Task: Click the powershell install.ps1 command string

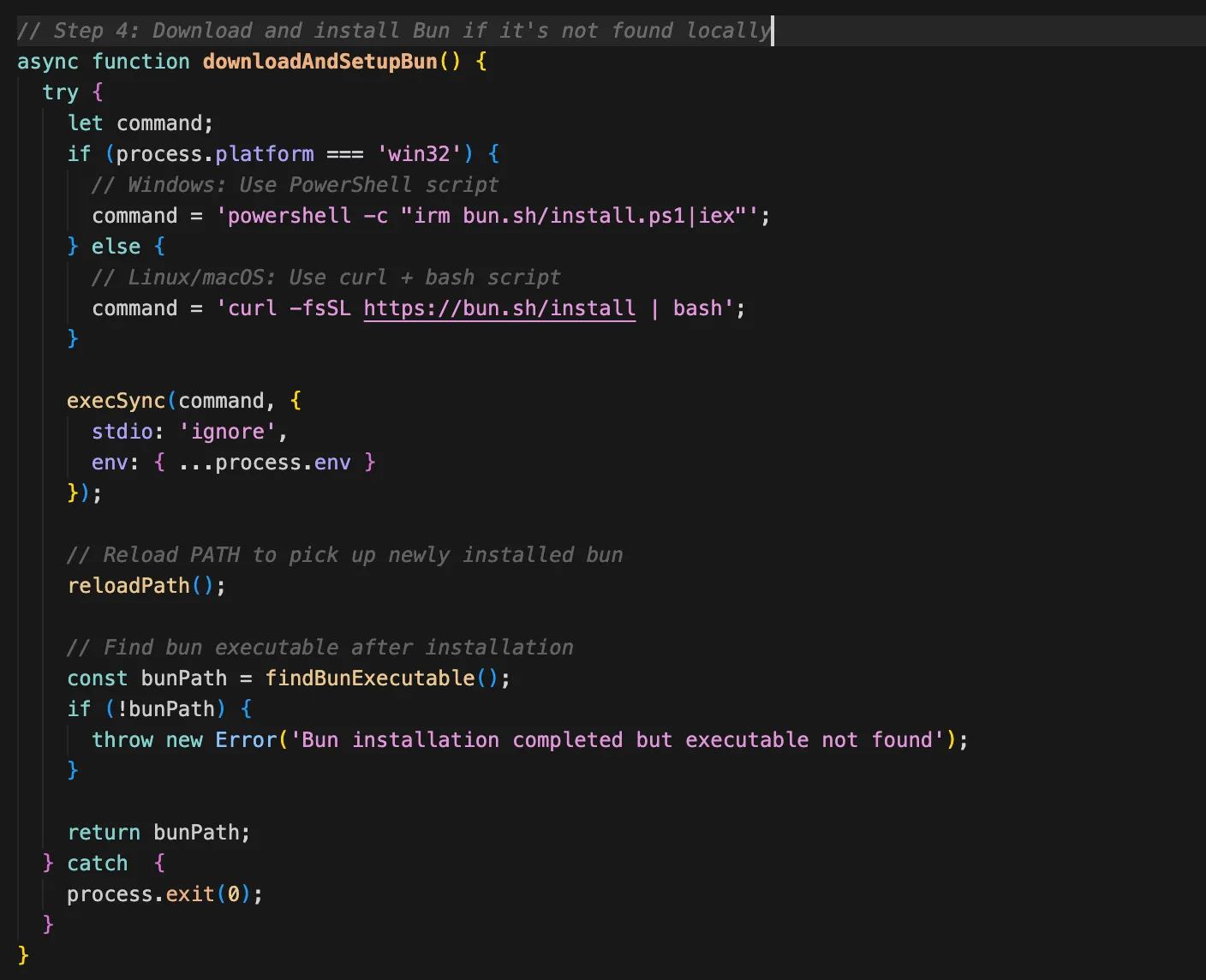Action: [487, 216]
